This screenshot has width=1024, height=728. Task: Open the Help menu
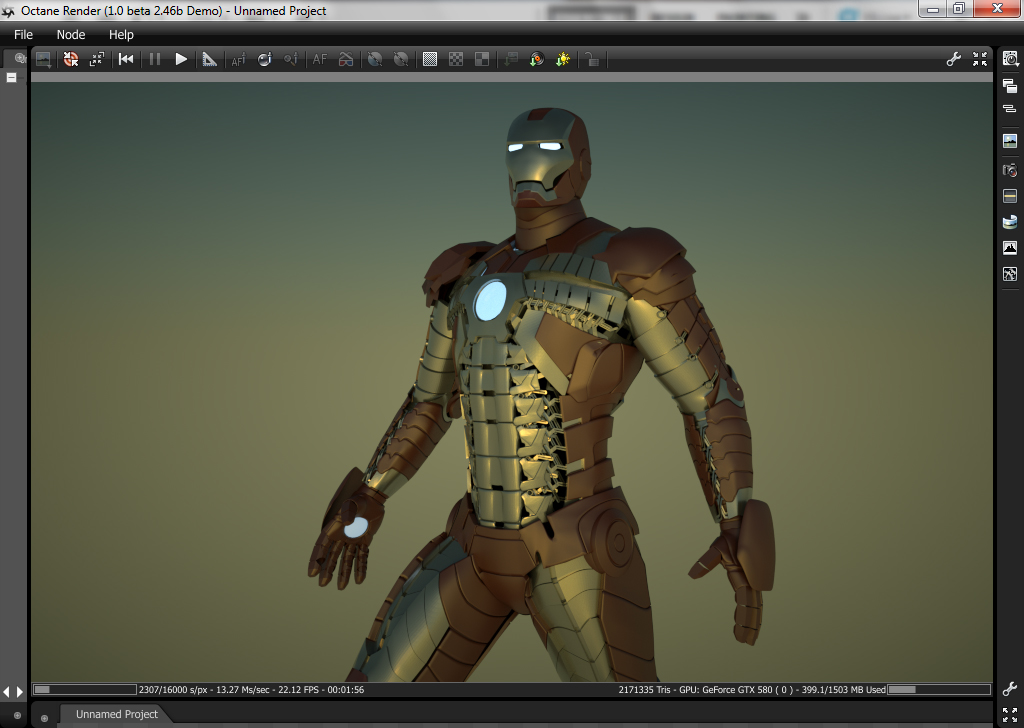(121, 35)
